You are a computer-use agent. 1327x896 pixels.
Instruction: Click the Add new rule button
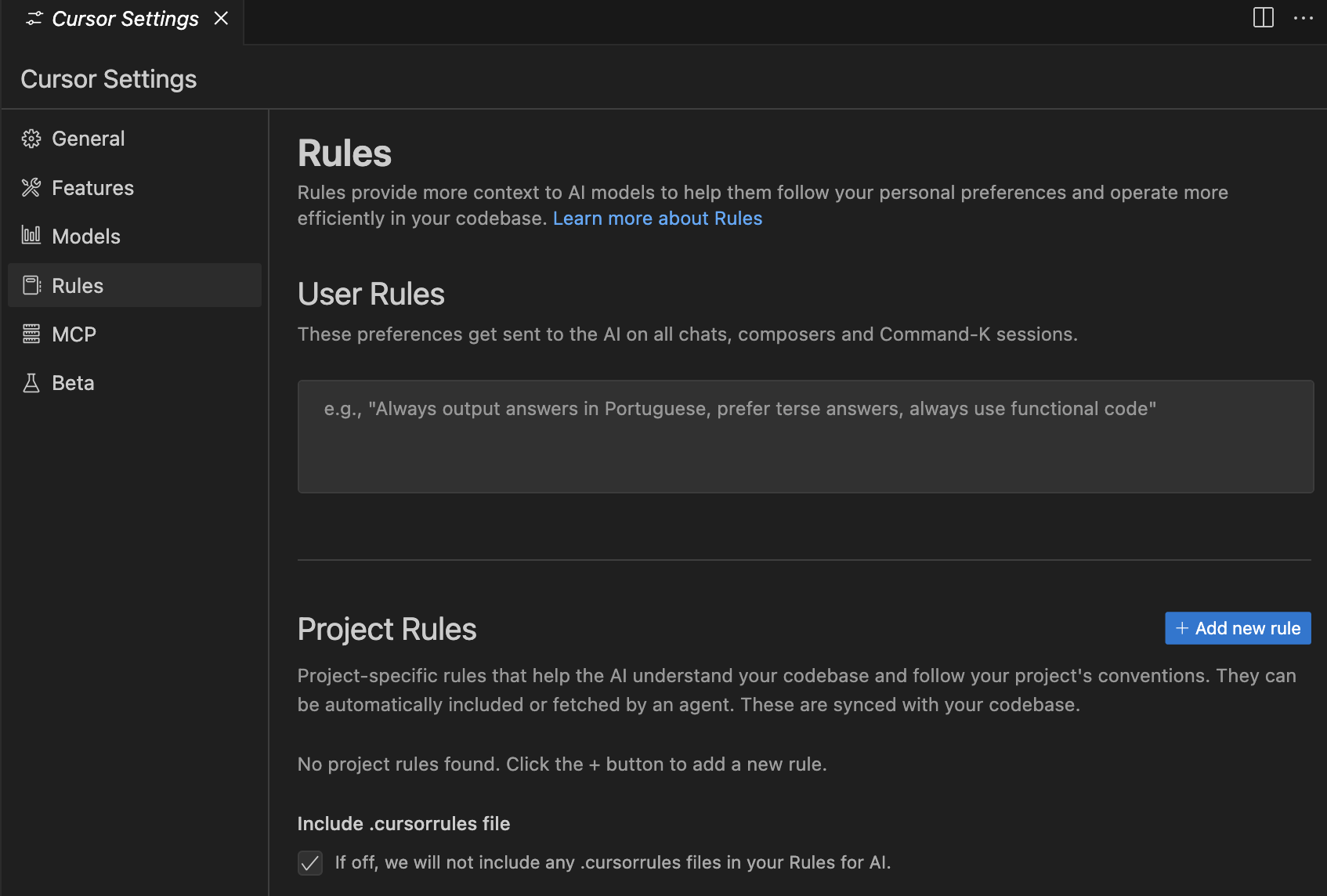[x=1238, y=628]
